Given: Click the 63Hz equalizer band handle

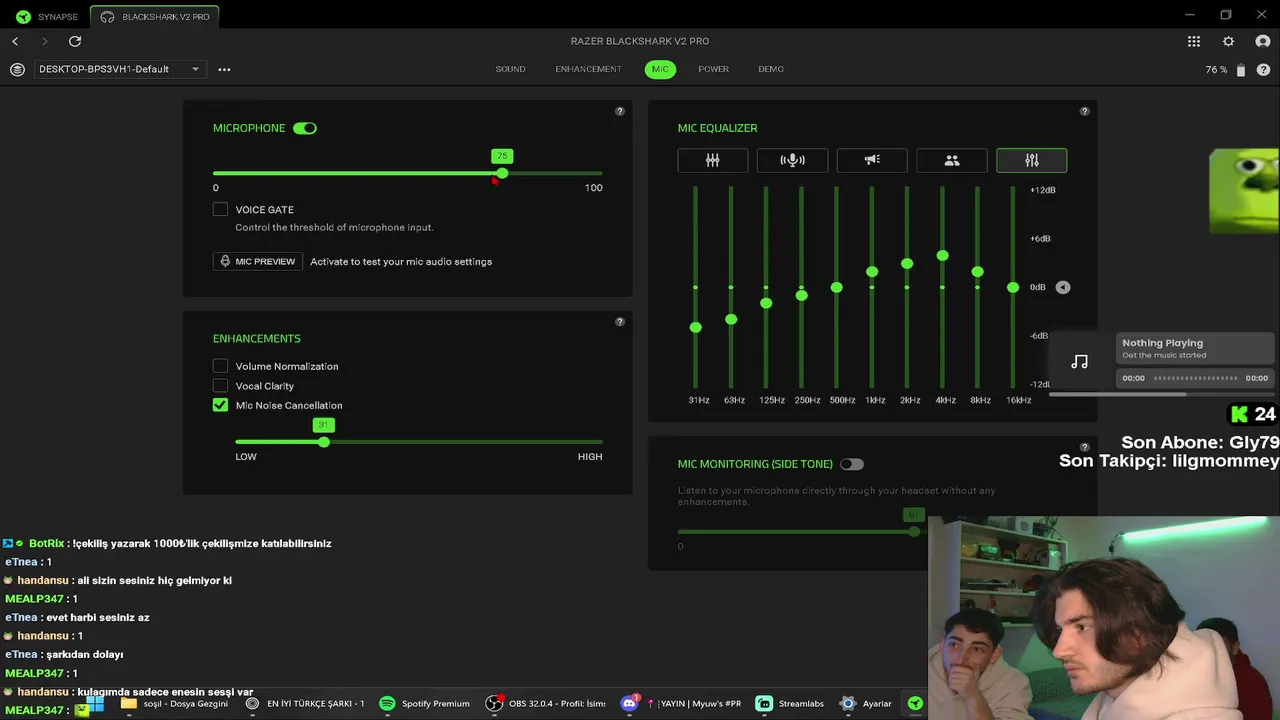Looking at the screenshot, I should point(731,319).
